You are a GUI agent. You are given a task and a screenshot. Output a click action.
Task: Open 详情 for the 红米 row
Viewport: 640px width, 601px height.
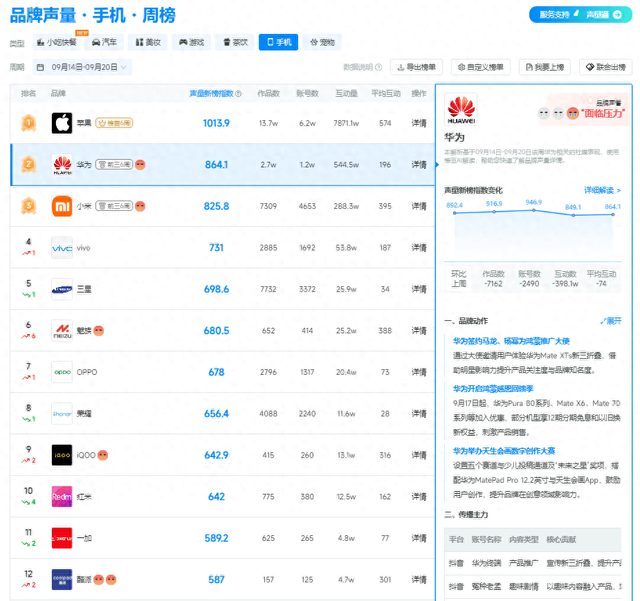click(419, 496)
